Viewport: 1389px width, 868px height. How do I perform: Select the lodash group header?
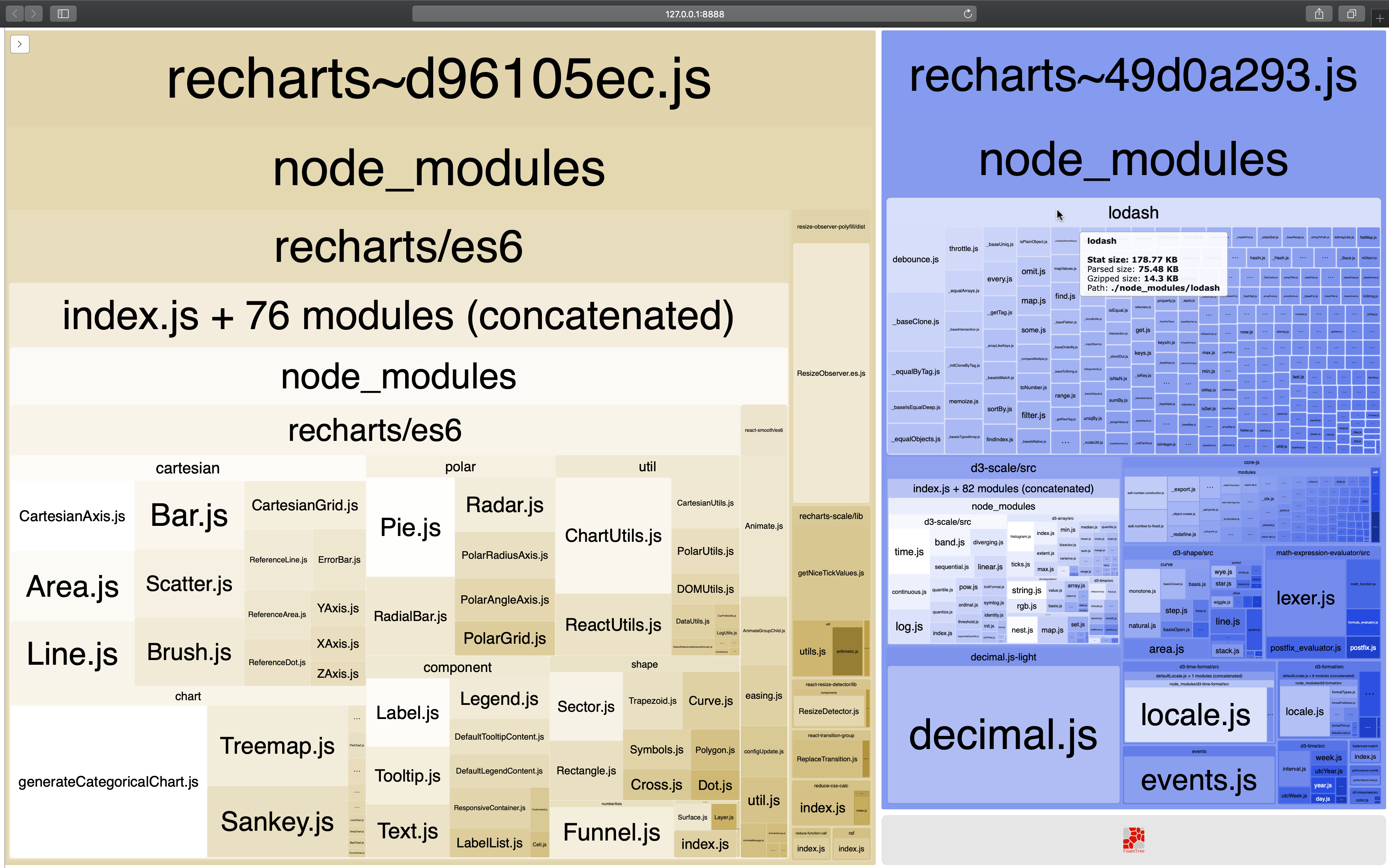click(x=1133, y=213)
